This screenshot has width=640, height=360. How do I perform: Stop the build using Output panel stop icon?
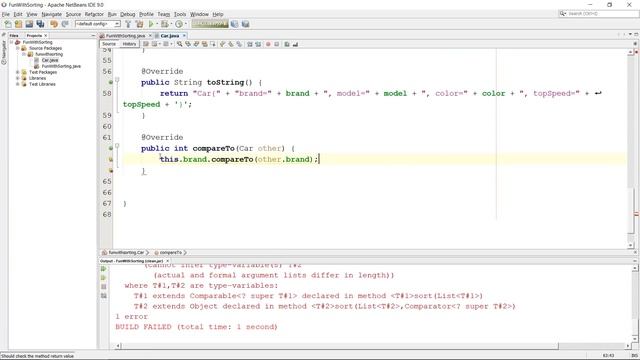pyautogui.click(x=104, y=287)
